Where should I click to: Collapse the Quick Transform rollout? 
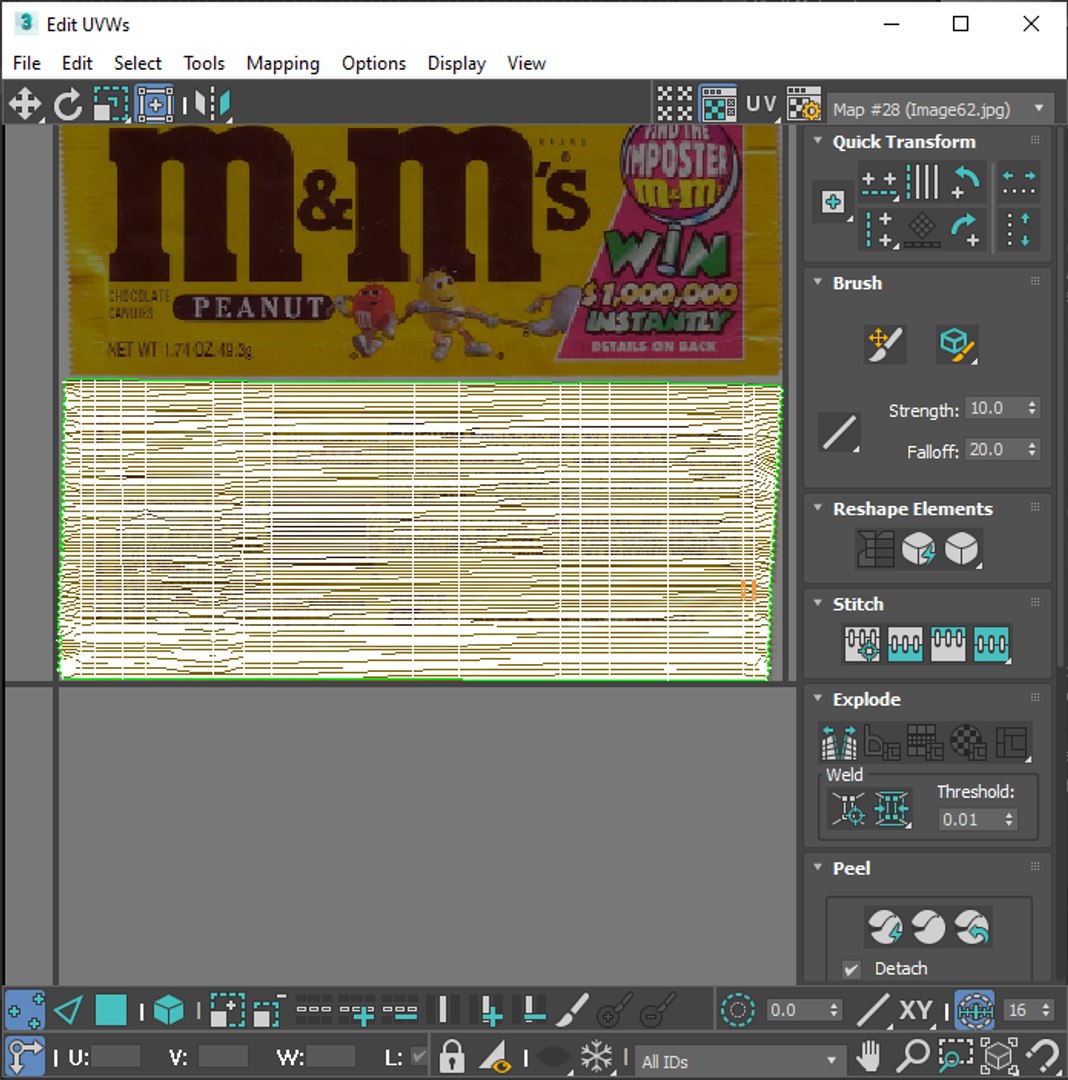pos(818,141)
